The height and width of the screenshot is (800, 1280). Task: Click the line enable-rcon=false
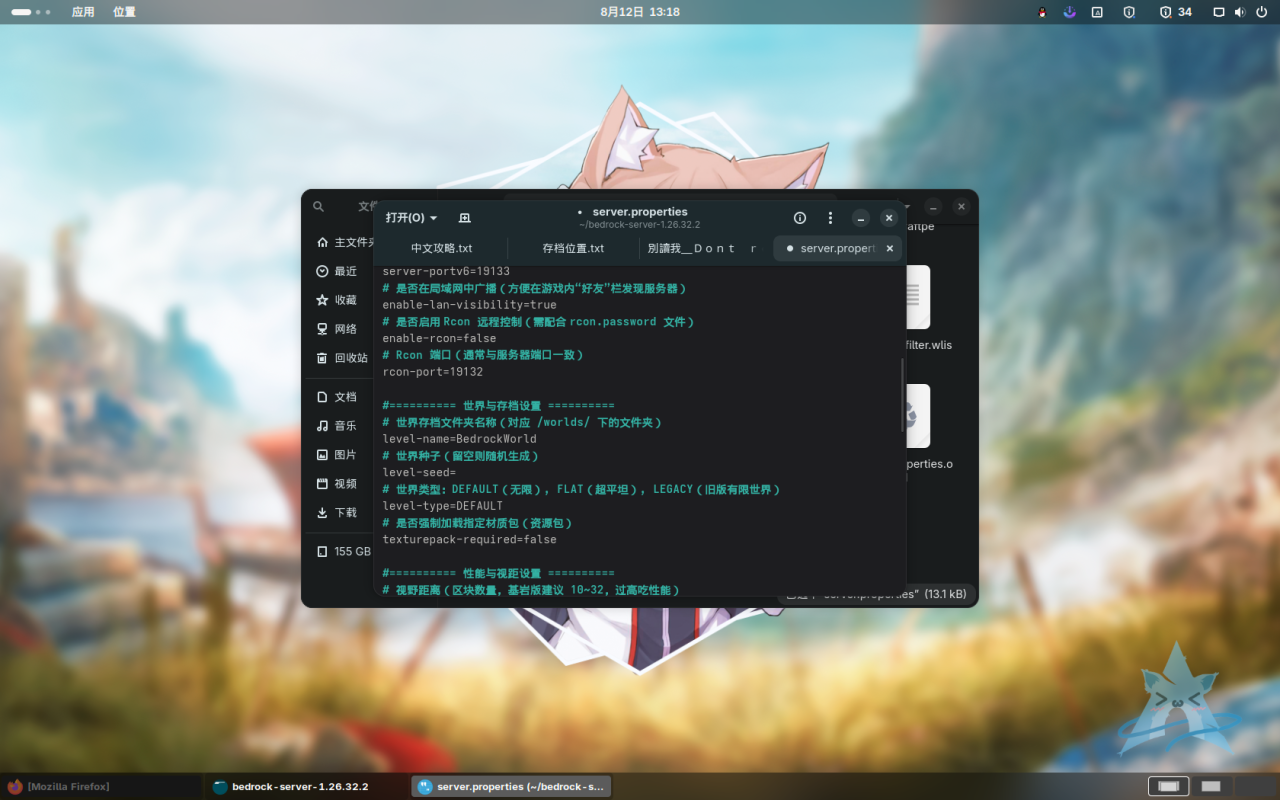tap(439, 338)
